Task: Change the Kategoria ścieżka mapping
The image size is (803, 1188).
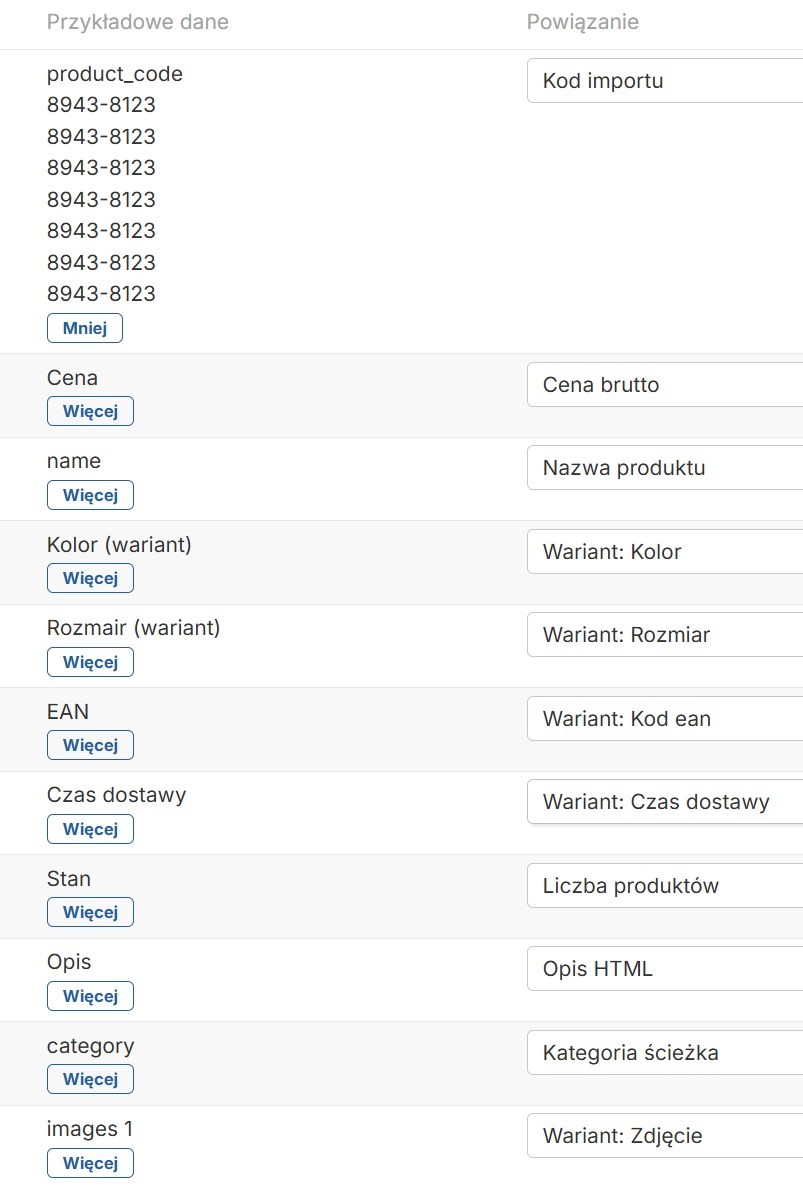Action: tap(665, 1053)
